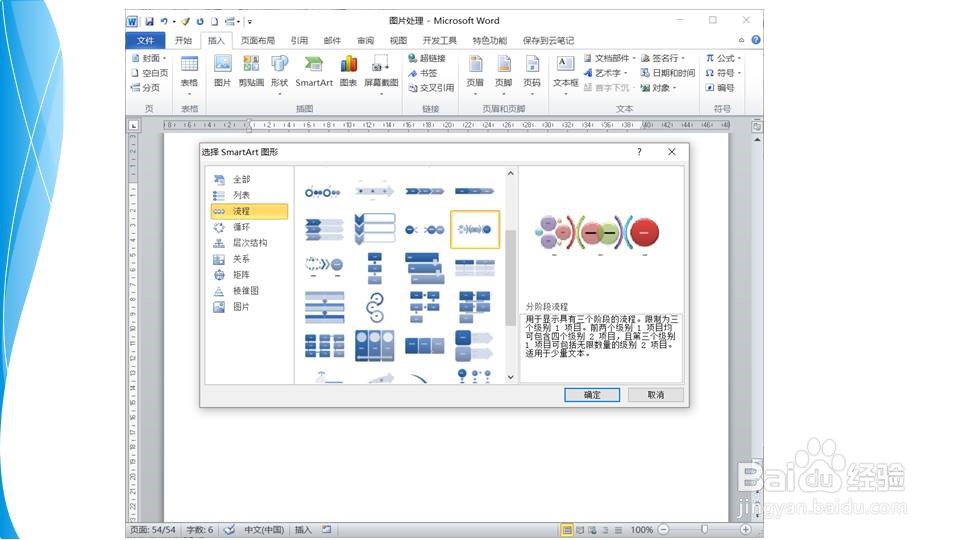Click Cancel (取消) in SmartArt dialog
This screenshot has height=540, width=960.
tap(655, 395)
